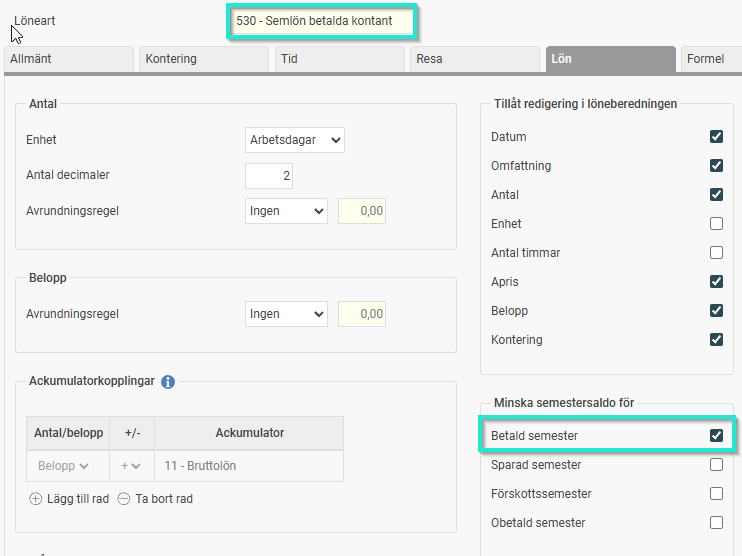The height and width of the screenshot is (556, 742).
Task: Select the 11 - Bruttolön accumulator cell
Action: pyautogui.click(x=248, y=466)
